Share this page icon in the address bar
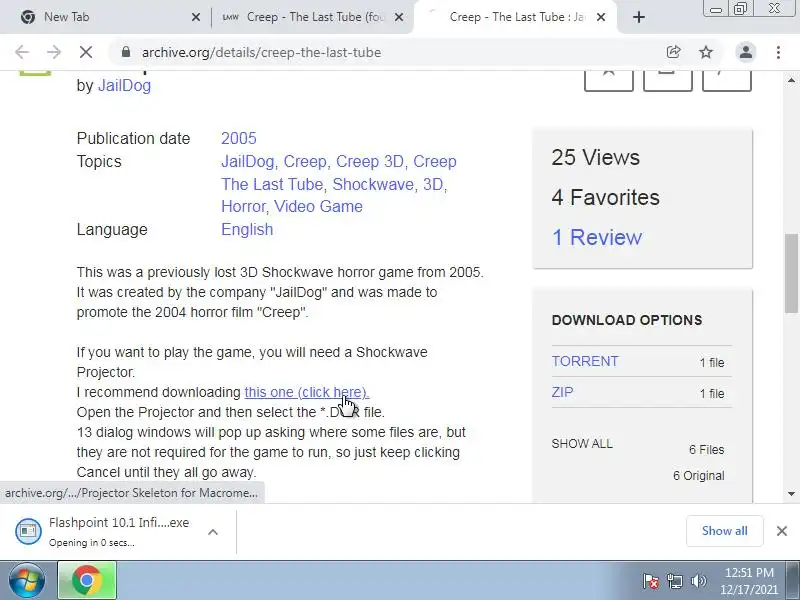This screenshot has height=600, width=800. coord(673,52)
